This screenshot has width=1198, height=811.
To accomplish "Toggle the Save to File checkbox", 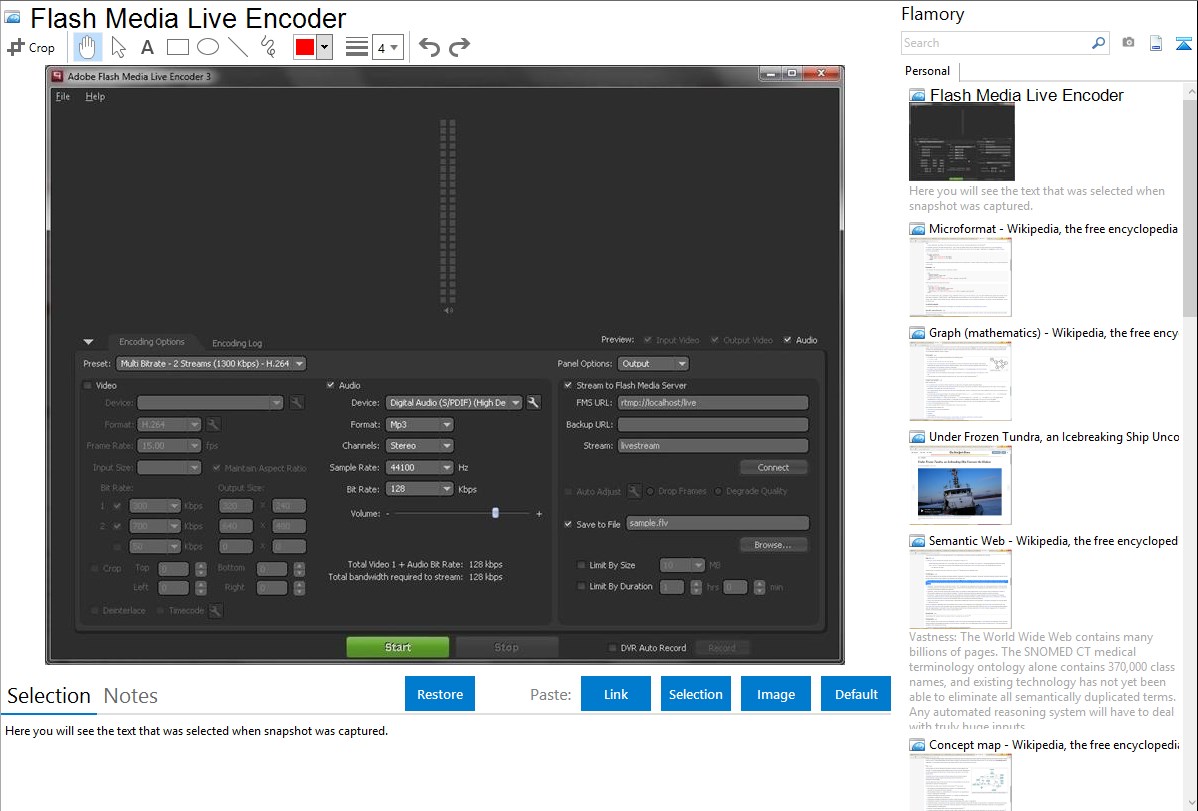I will click(x=568, y=524).
